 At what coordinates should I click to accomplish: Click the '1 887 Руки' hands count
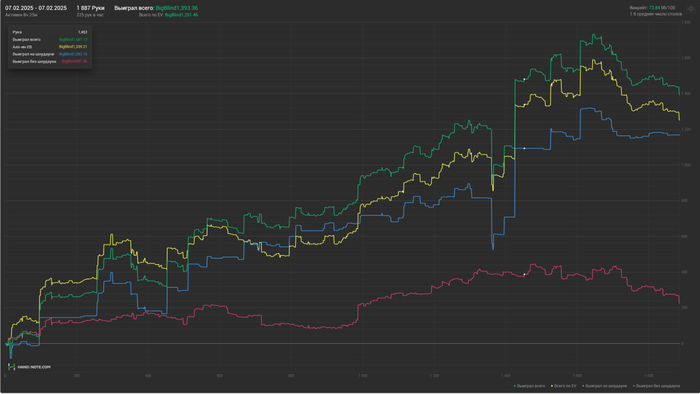pos(91,8)
